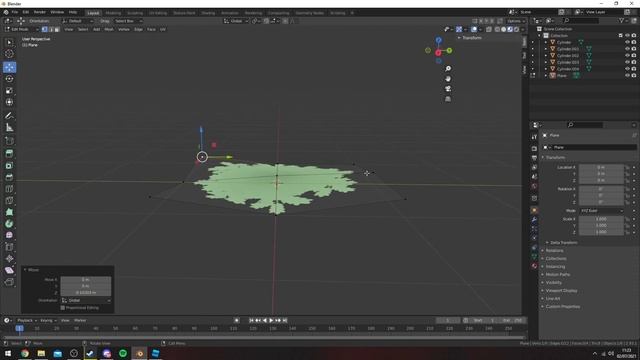Select the Rip Region tool
This screenshot has width=640, height=360.
coord(9,282)
